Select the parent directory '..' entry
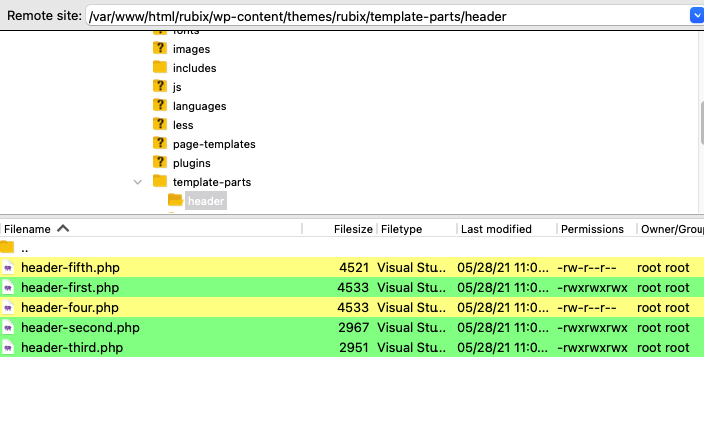 [25, 248]
